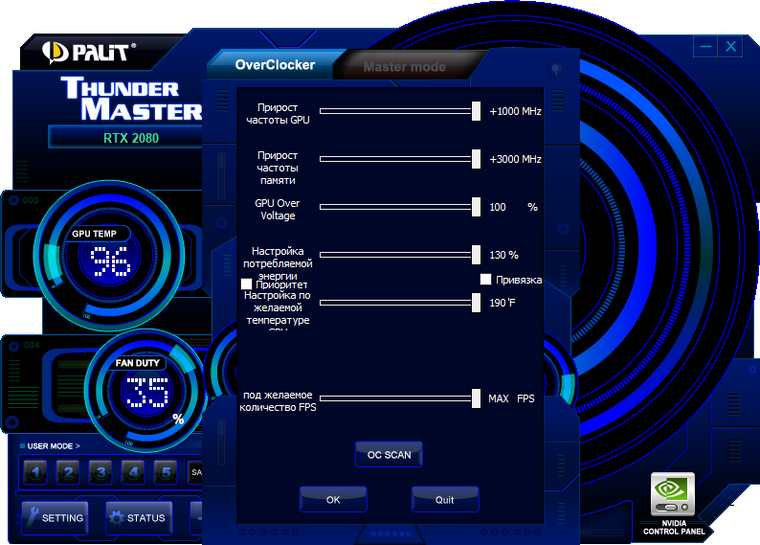
Task: Click the wrench icon on SETTING
Action: click(32, 517)
